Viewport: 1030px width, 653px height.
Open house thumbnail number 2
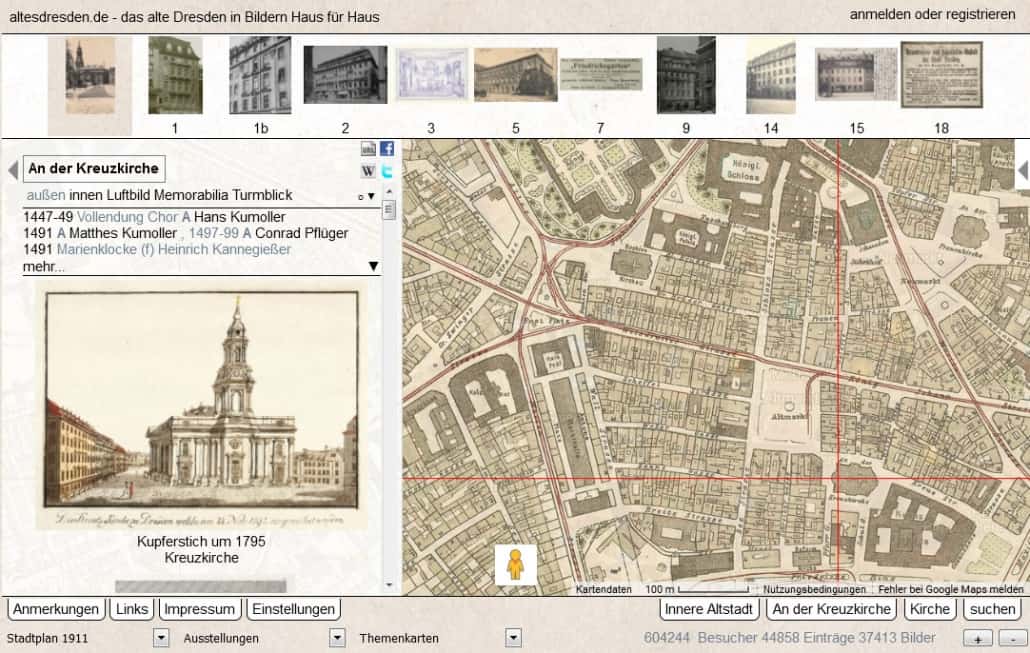[346, 74]
